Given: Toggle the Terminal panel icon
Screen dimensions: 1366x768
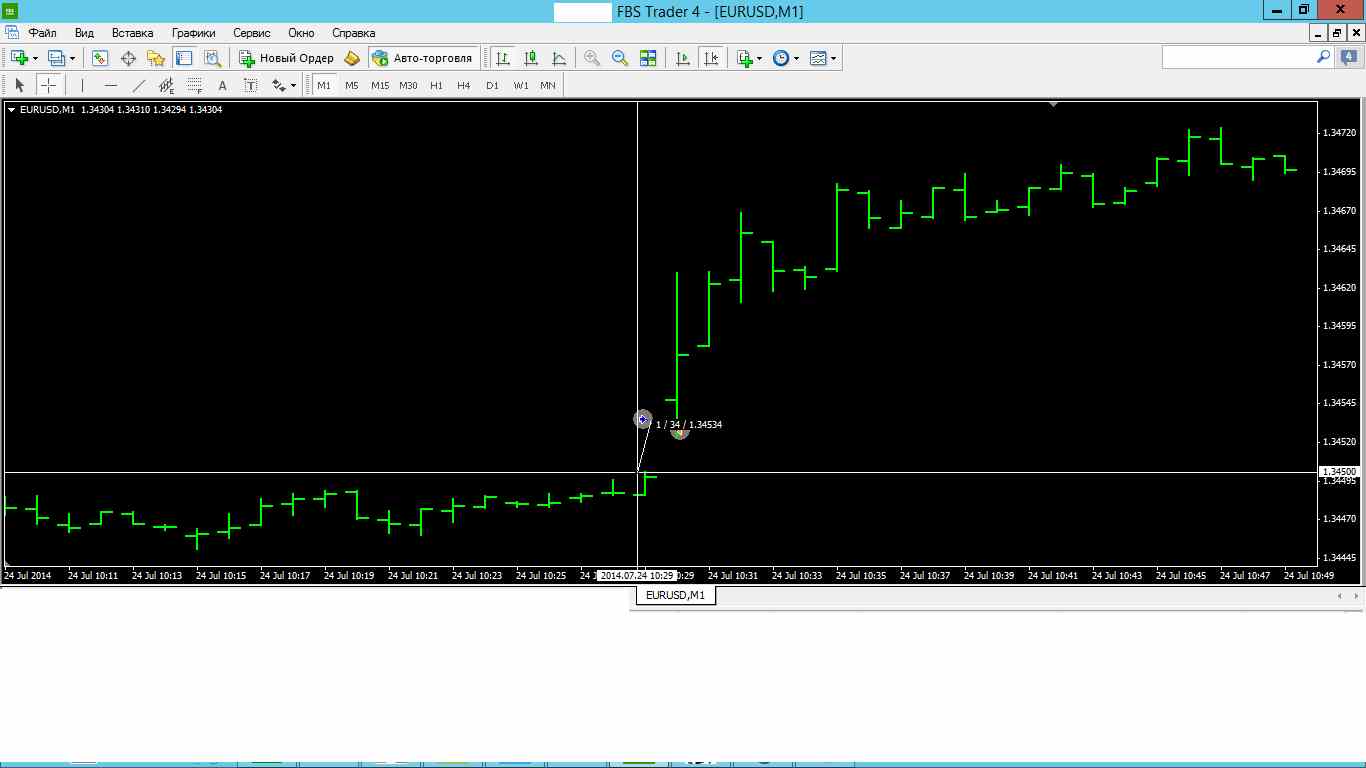Looking at the screenshot, I should (183, 58).
